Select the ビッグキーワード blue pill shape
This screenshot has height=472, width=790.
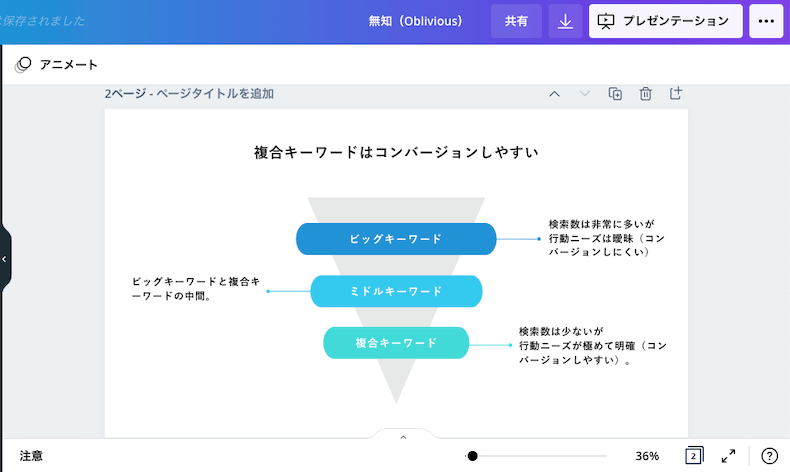(396, 239)
